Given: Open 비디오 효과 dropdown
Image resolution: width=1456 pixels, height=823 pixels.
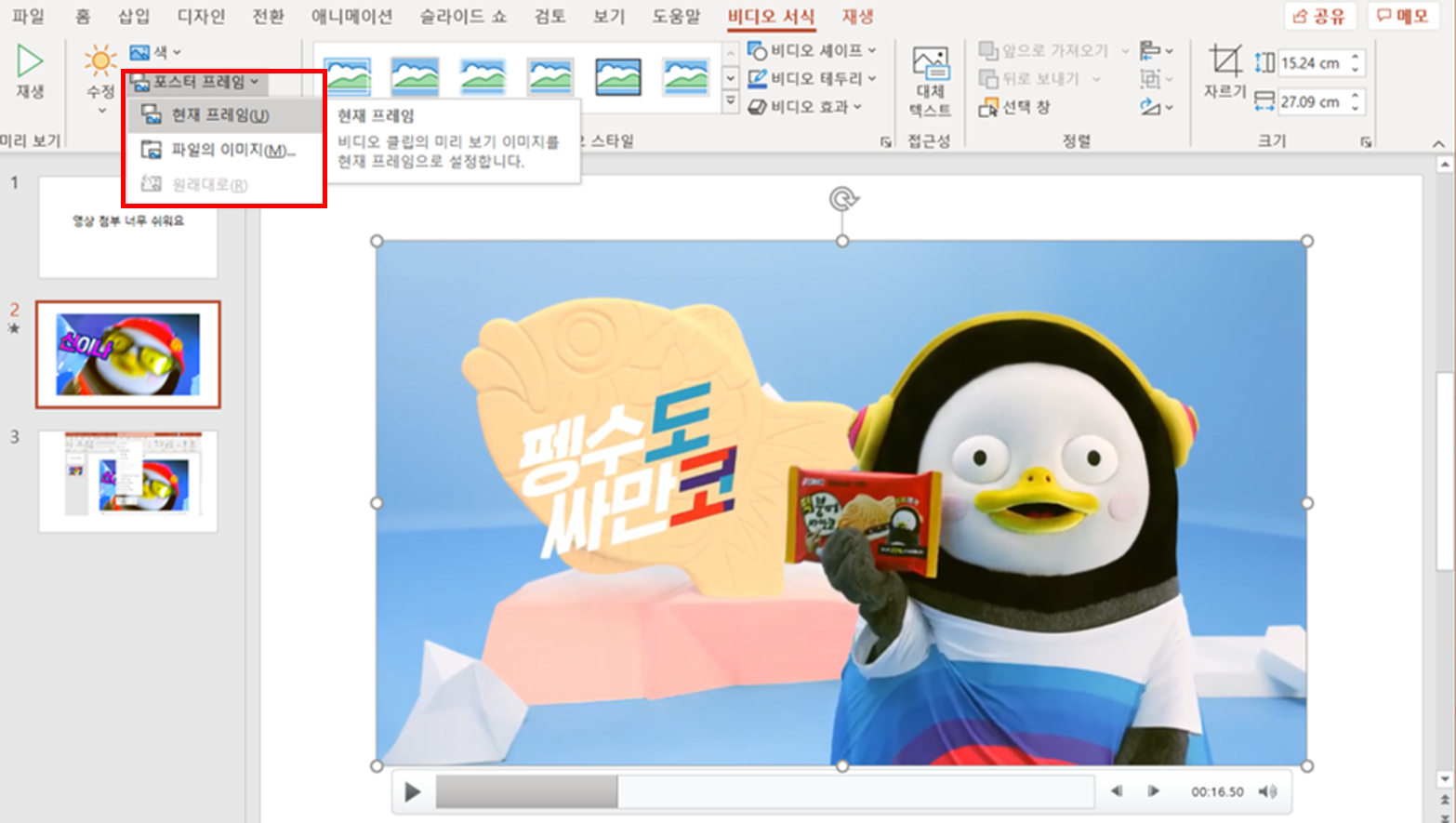Looking at the screenshot, I should click(x=805, y=106).
